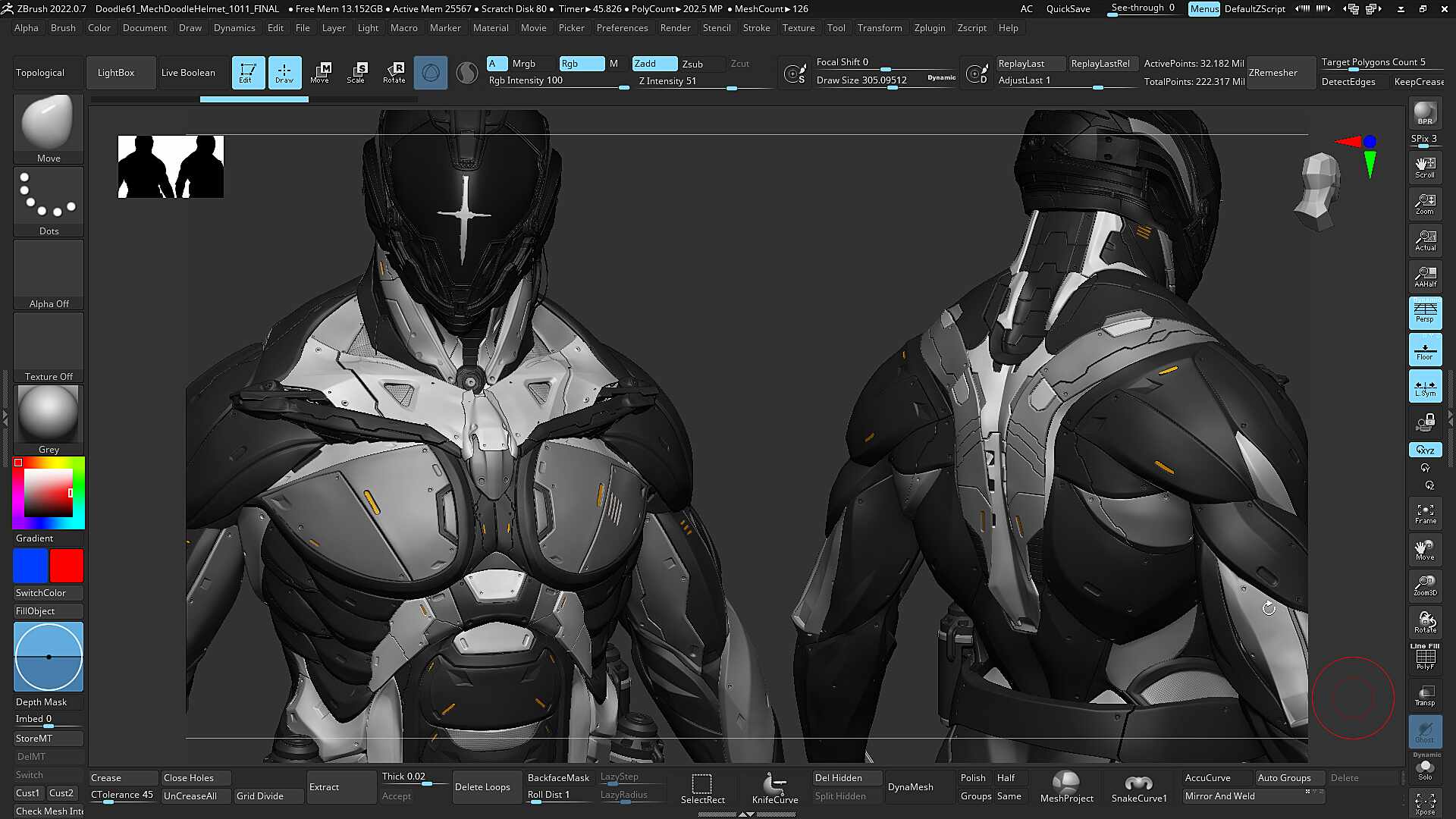Click the BPR render icon

click(x=1425, y=114)
